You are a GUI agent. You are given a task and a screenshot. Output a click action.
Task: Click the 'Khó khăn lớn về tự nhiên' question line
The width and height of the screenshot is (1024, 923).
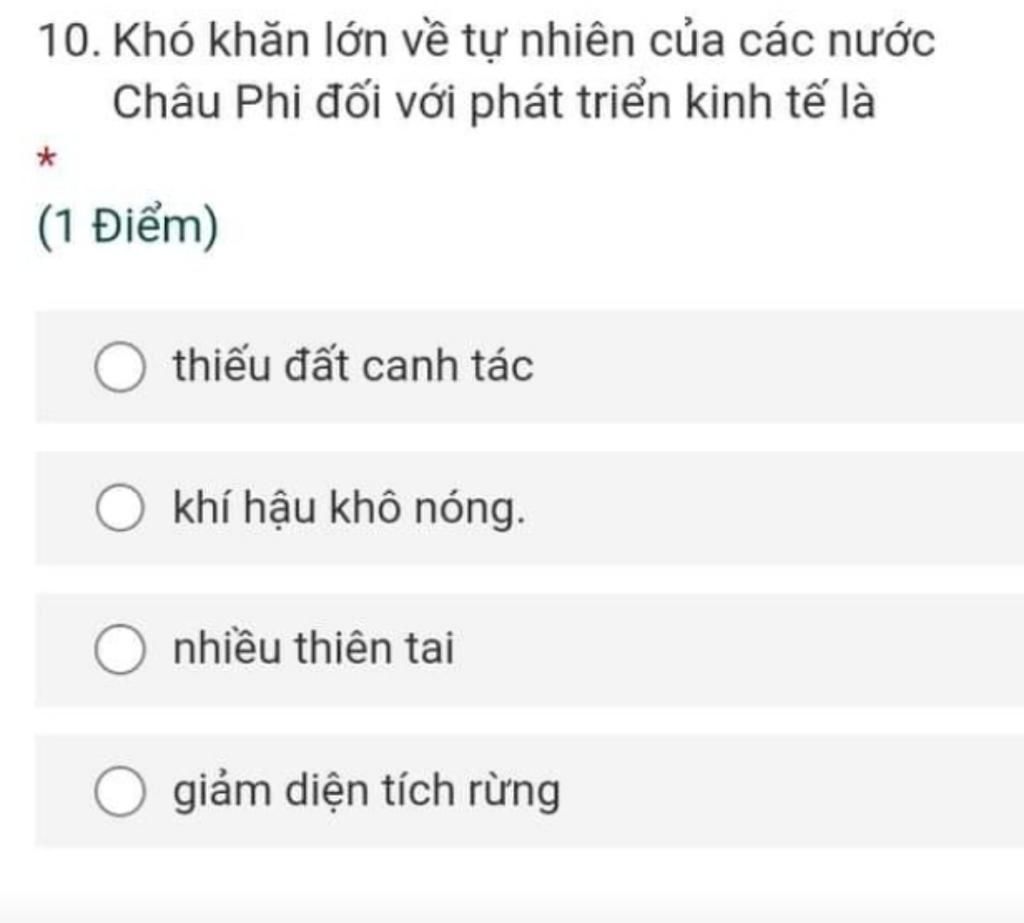[x=524, y=41]
